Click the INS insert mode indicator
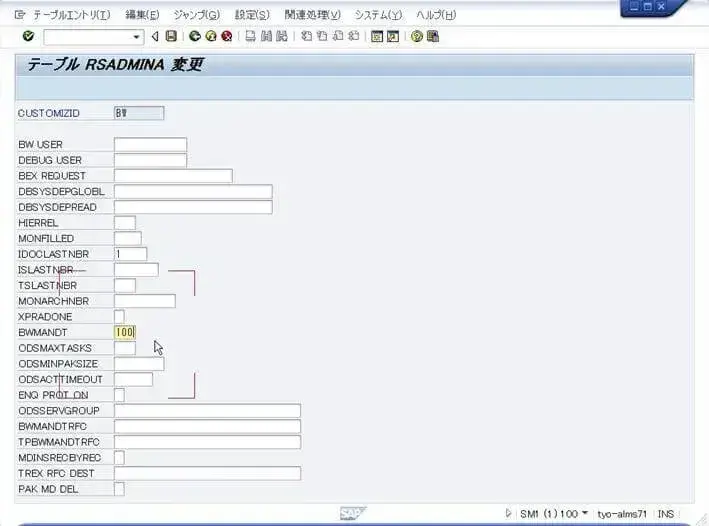 [x=666, y=514]
